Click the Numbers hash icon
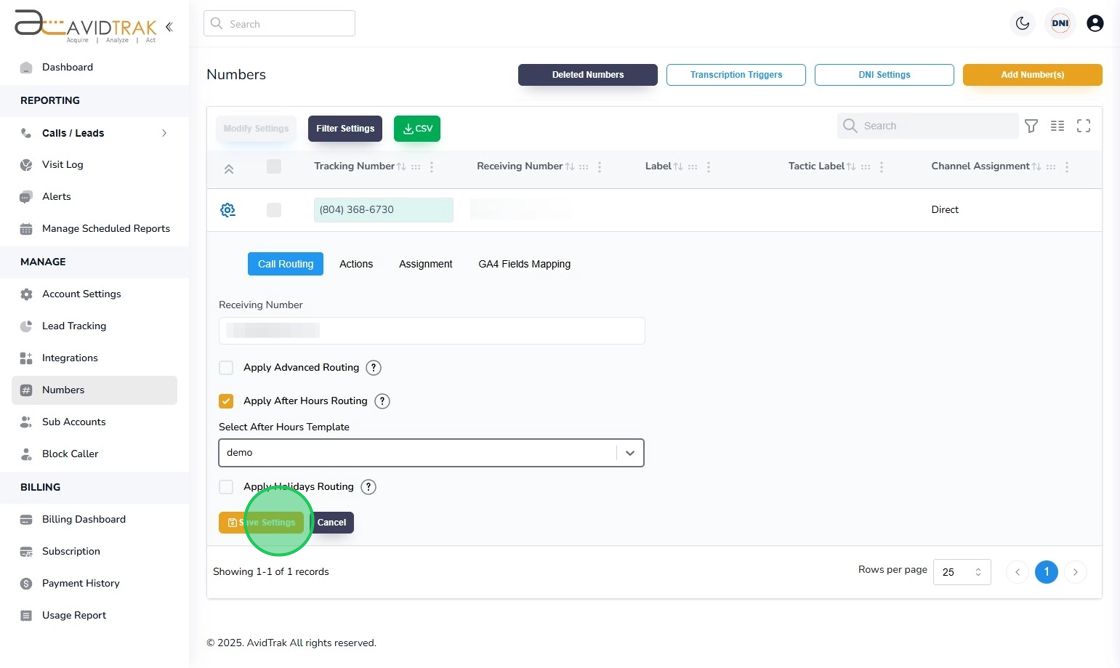The image size is (1120, 668). point(26,390)
